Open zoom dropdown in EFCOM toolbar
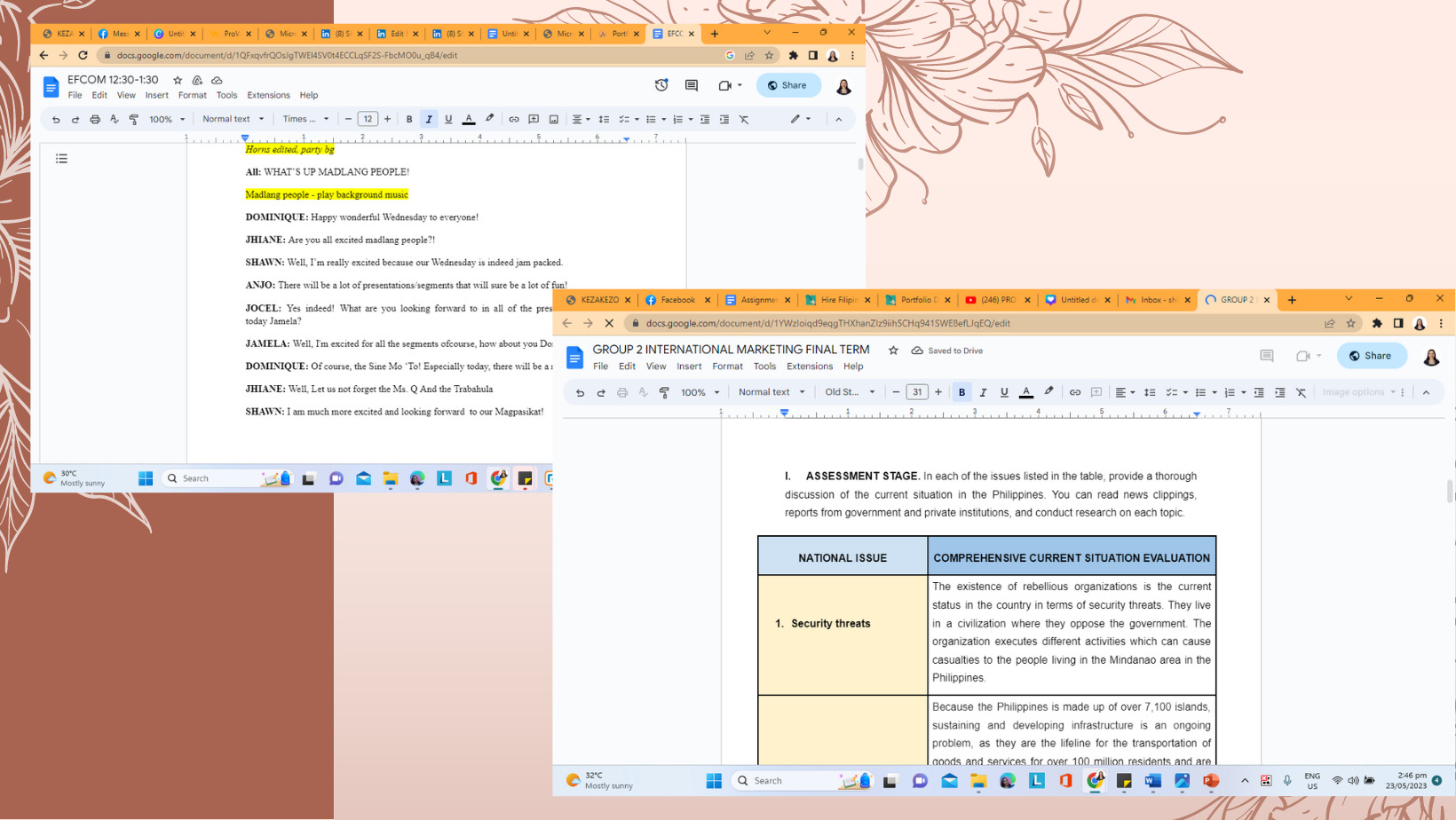 tap(167, 119)
